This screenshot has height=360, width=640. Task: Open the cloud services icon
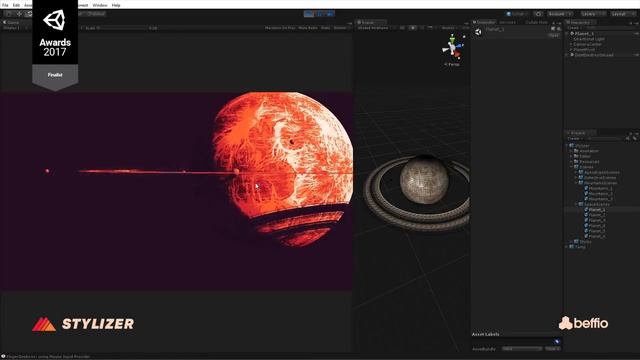click(x=538, y=14)
